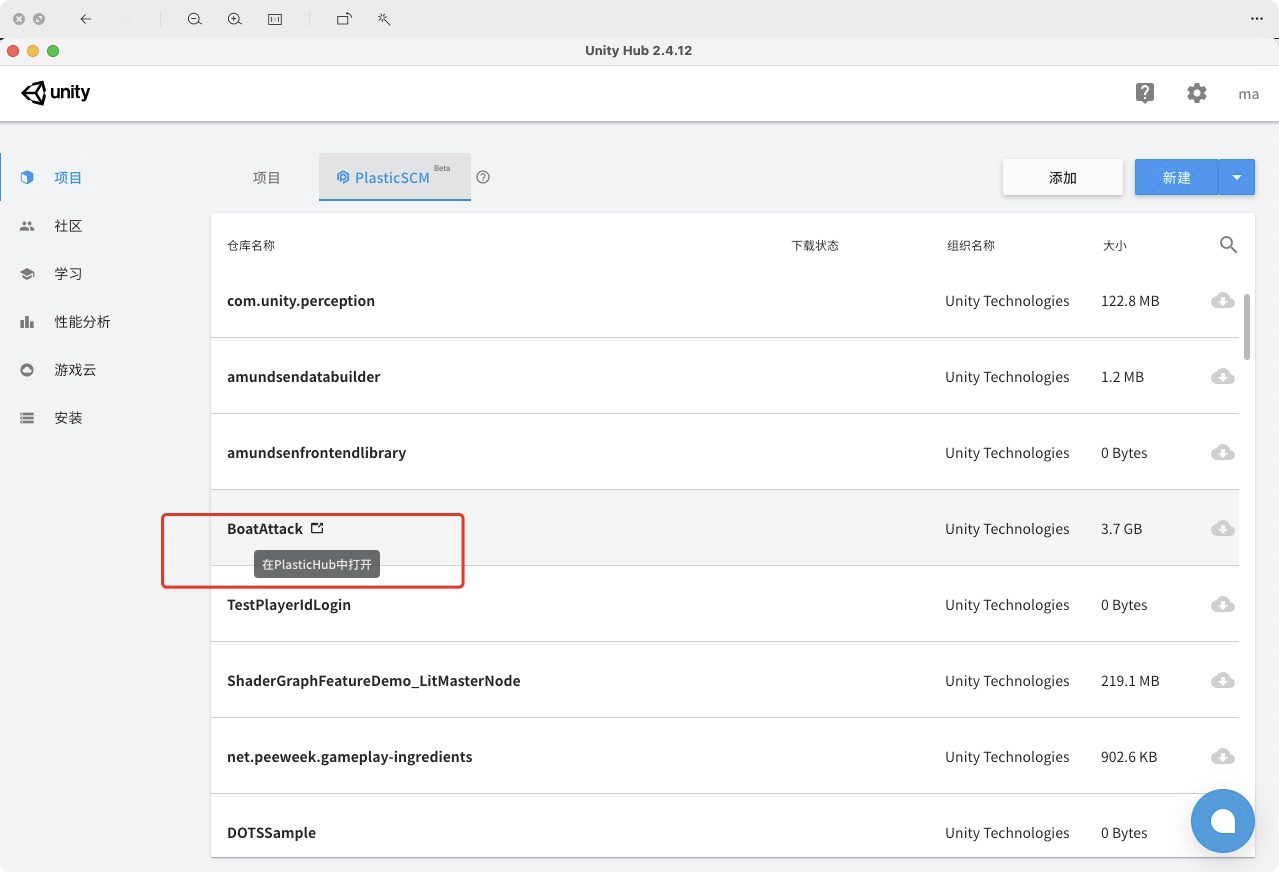The height and width of the screenshot is (872, 1279).
Task: Click the zoom out magnifier in viewer toolbar
Action: pos(195,19)
